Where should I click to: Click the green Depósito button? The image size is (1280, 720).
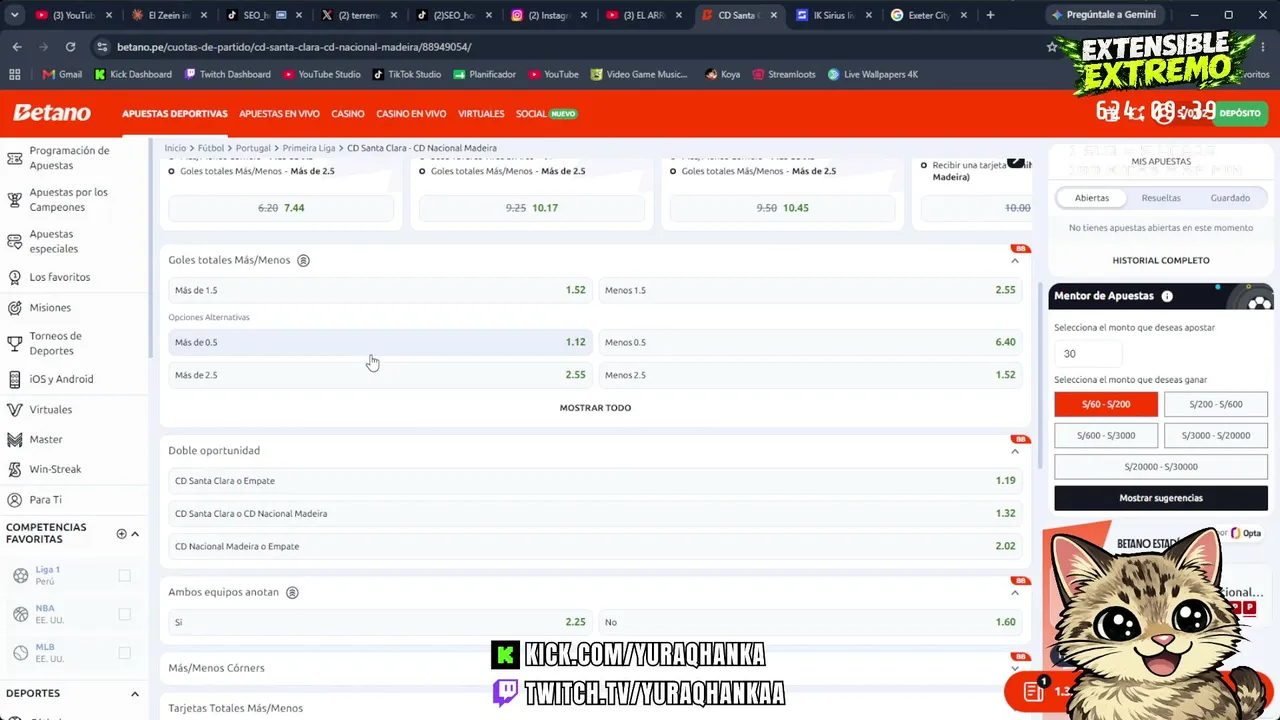[1240, 113]
